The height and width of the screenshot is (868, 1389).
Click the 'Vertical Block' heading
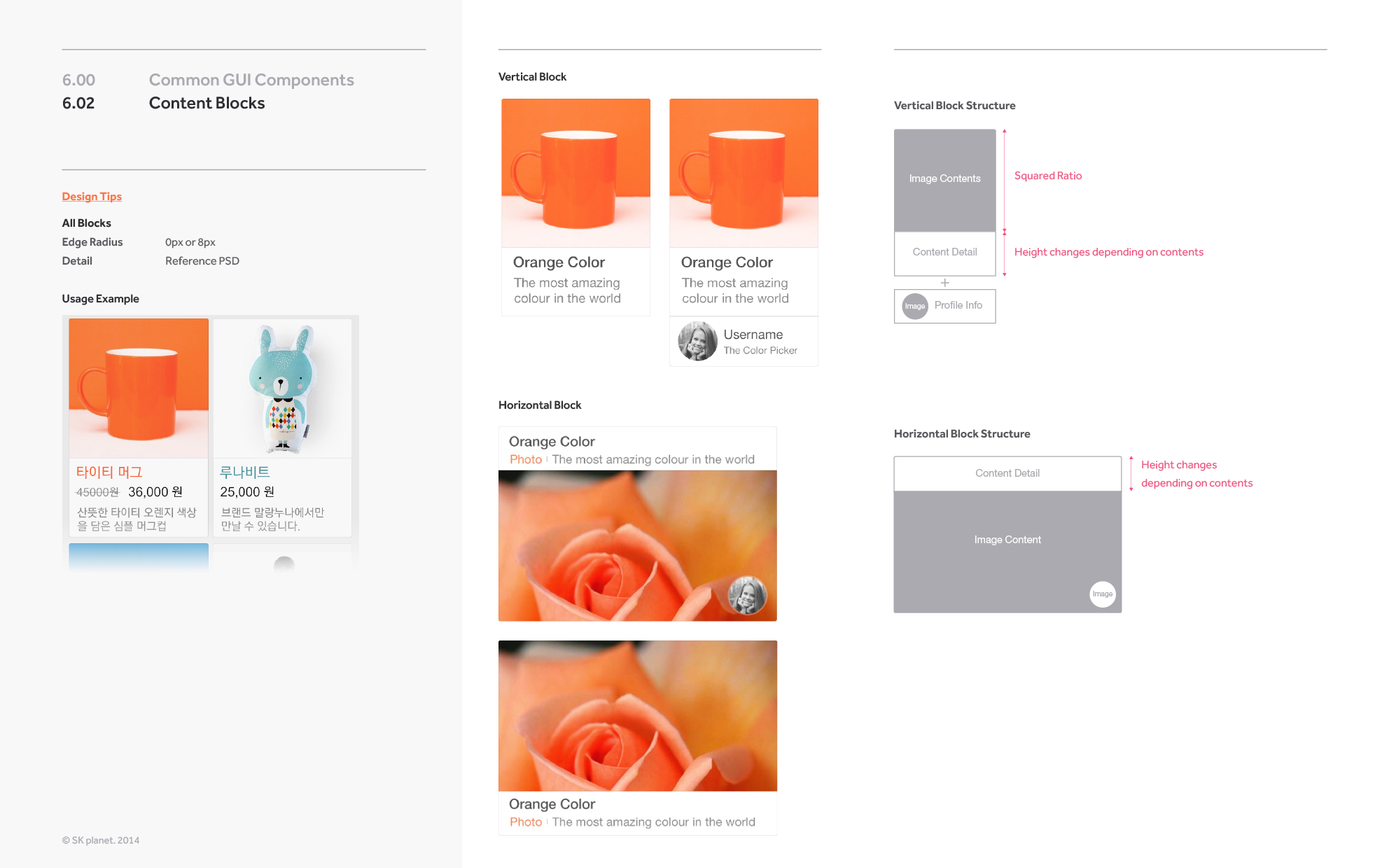coord(532,77)
